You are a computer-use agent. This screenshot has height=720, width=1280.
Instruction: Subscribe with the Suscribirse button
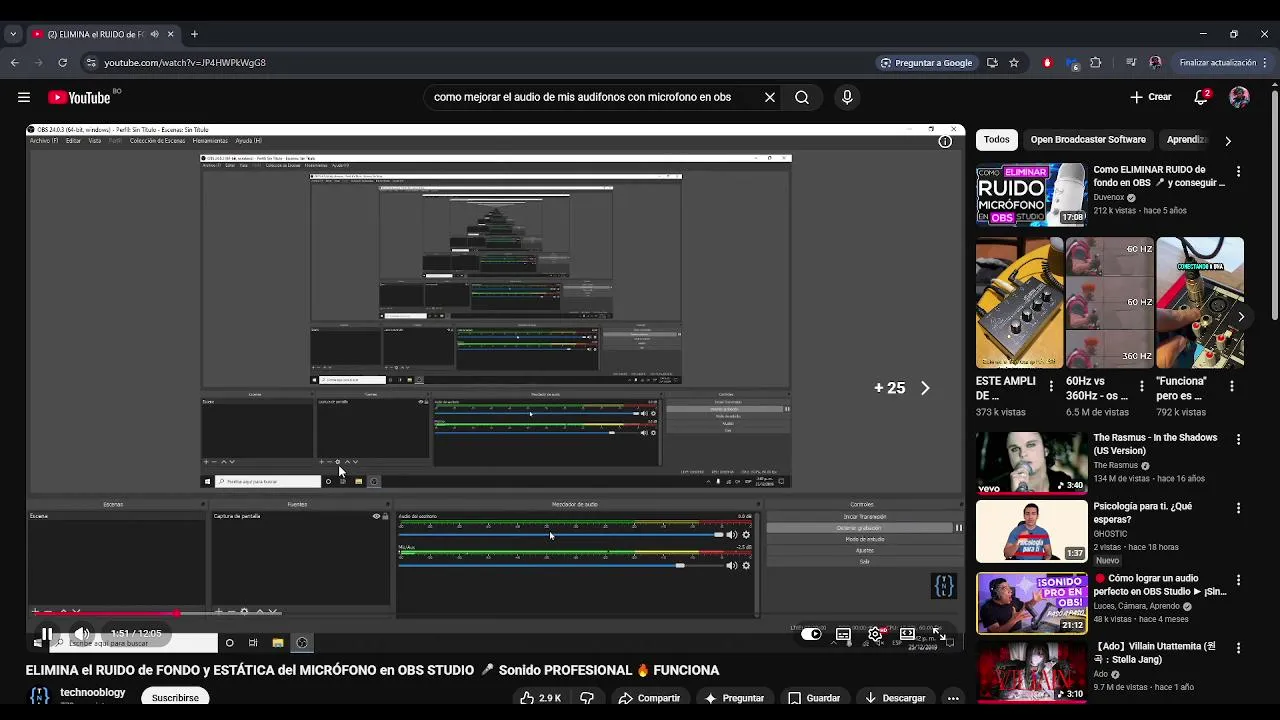pyautogui.click(x=175, y=698)
